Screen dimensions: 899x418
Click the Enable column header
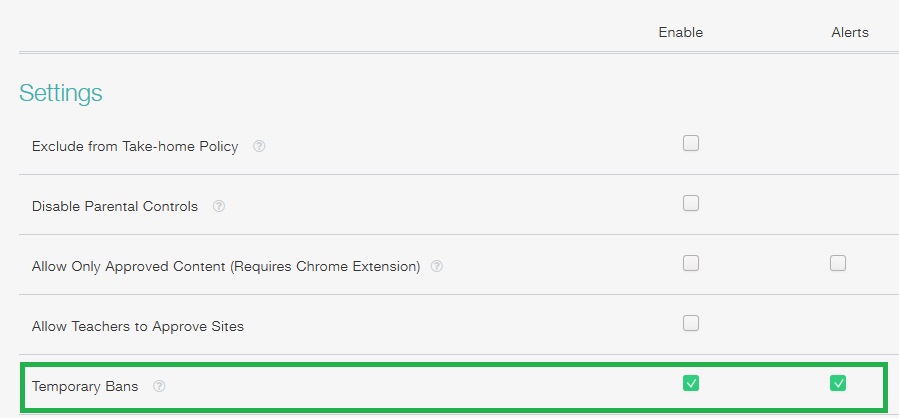pos(681,33)
